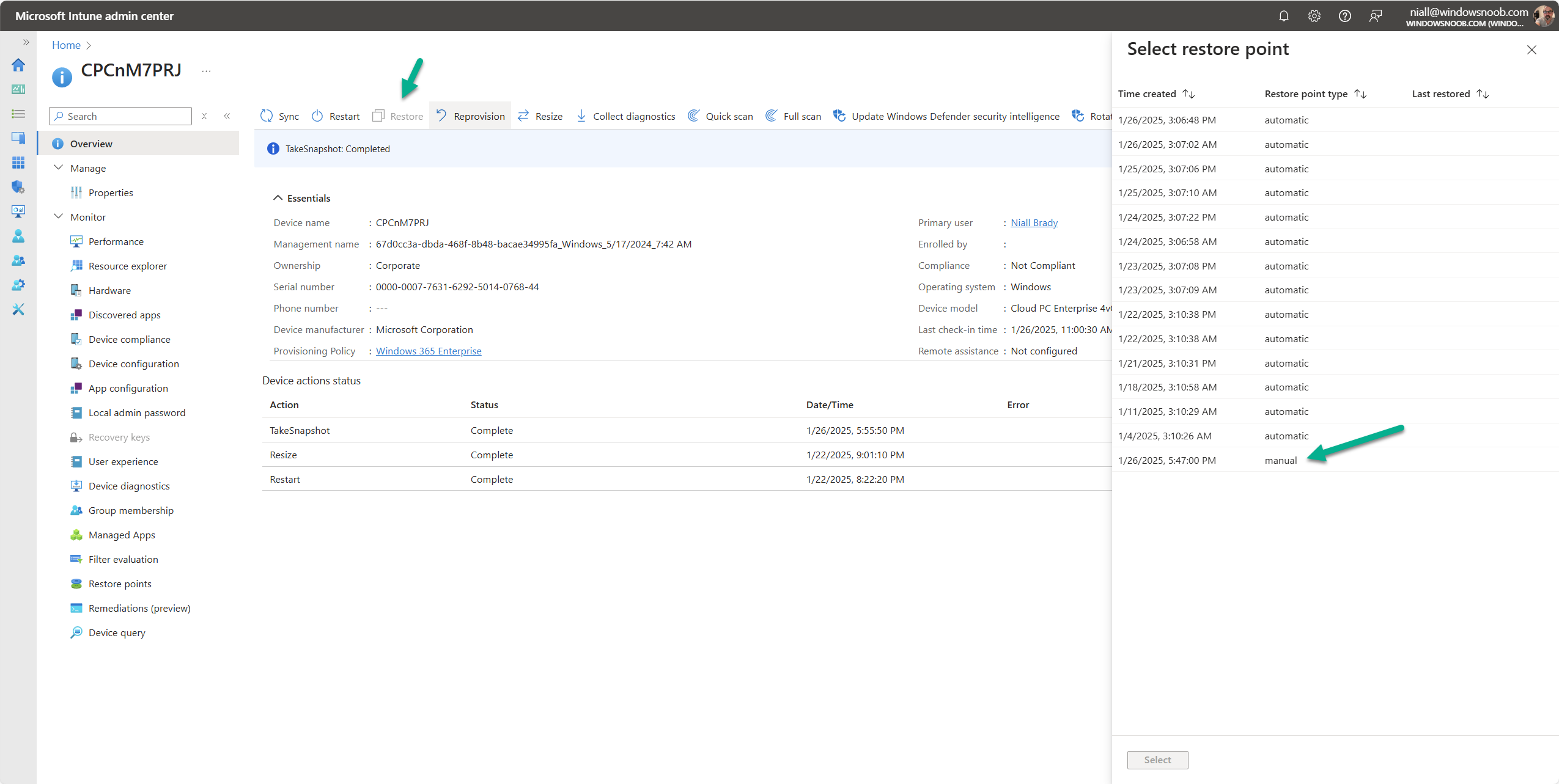Clear the menu search with X
Screen dimensions: 1559x784
(204, 116)
